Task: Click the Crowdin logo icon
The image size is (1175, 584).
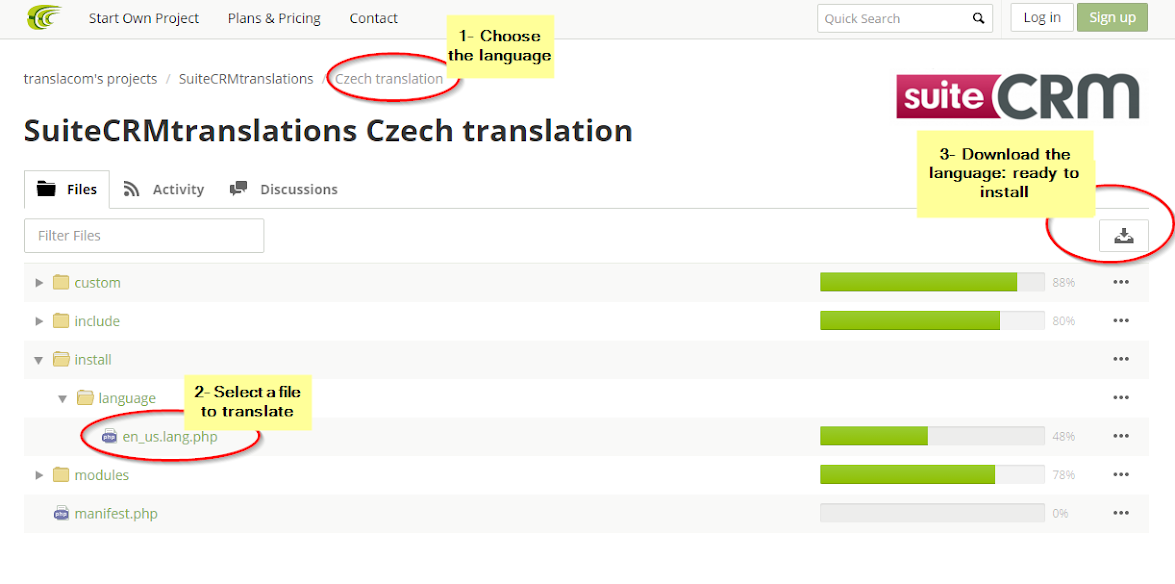Action: (44, 17)
